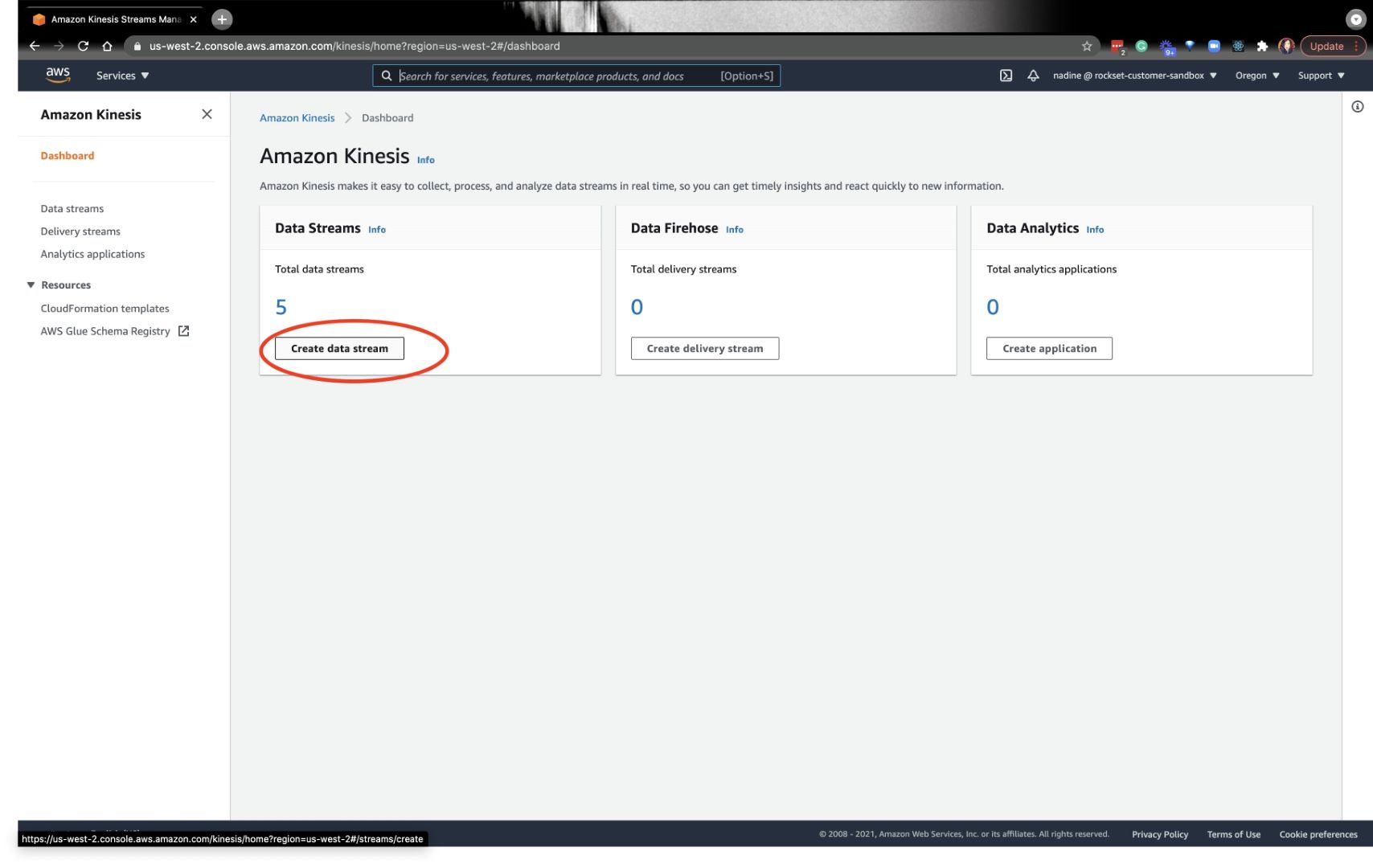Open a new browser tab with the plus button
The image size is (1373, 868).
(222, 19)
